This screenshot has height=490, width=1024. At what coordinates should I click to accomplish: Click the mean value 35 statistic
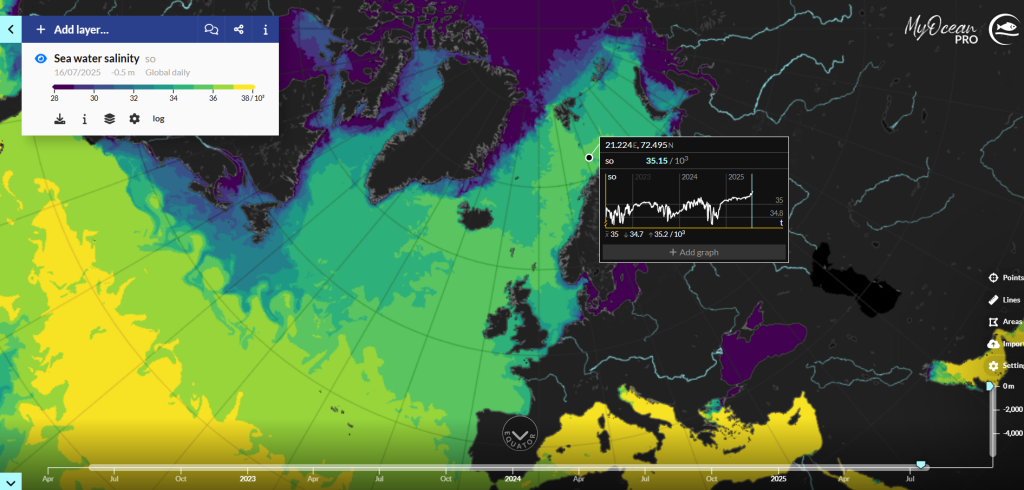pyautogui.click(x=611, y=234)
